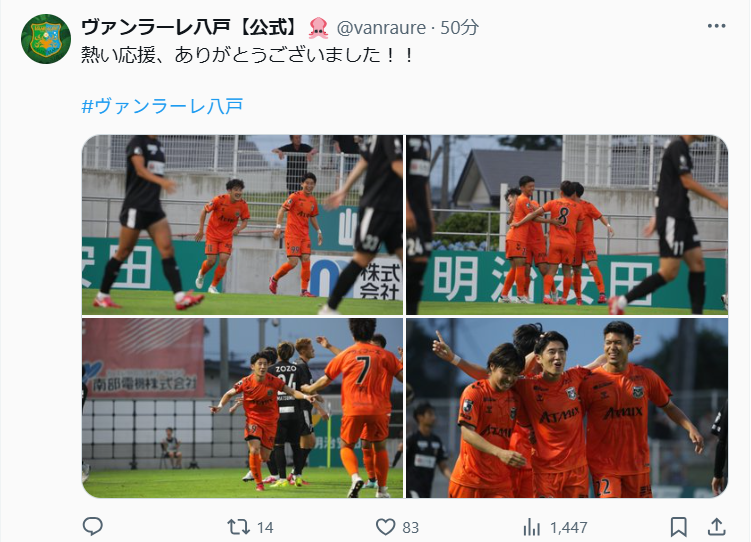751x542 pixels.
Task: Open the ヴァンラーレ八戸【公式】 account name
Action: [190, 27]
